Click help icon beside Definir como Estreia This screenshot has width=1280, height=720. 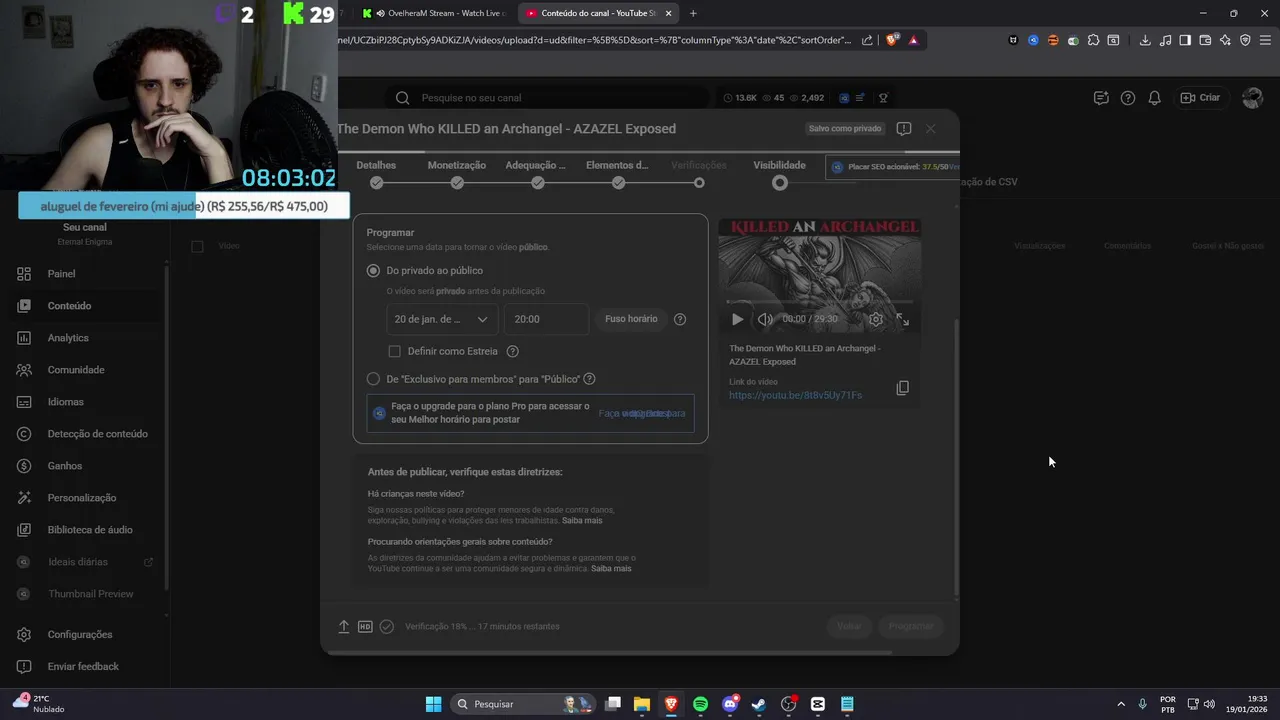(x=513, y=351)
